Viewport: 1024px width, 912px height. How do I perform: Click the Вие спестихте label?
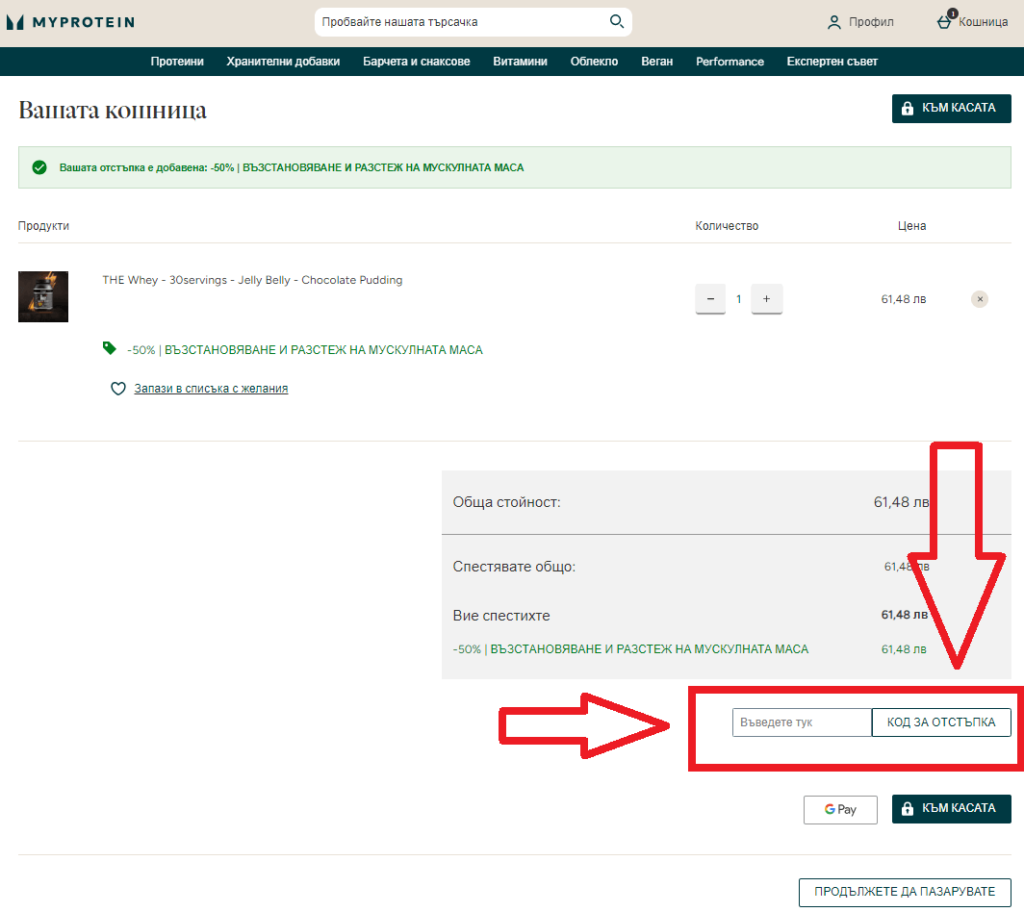[x=502, y=615]
